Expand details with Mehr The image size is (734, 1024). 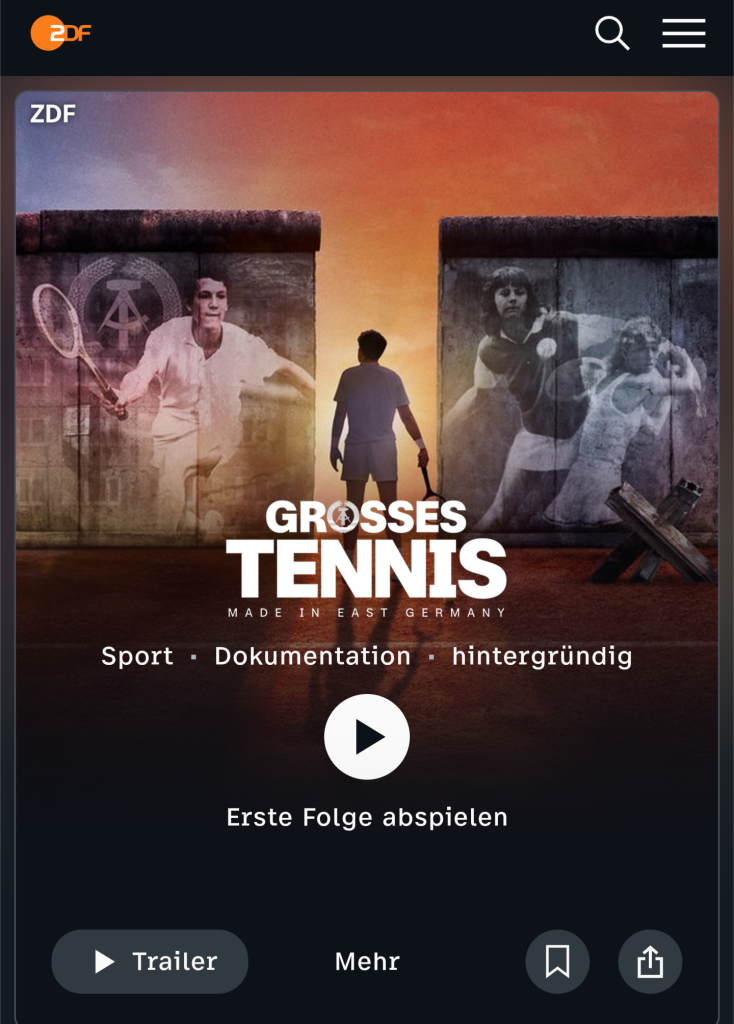point(367,961)
